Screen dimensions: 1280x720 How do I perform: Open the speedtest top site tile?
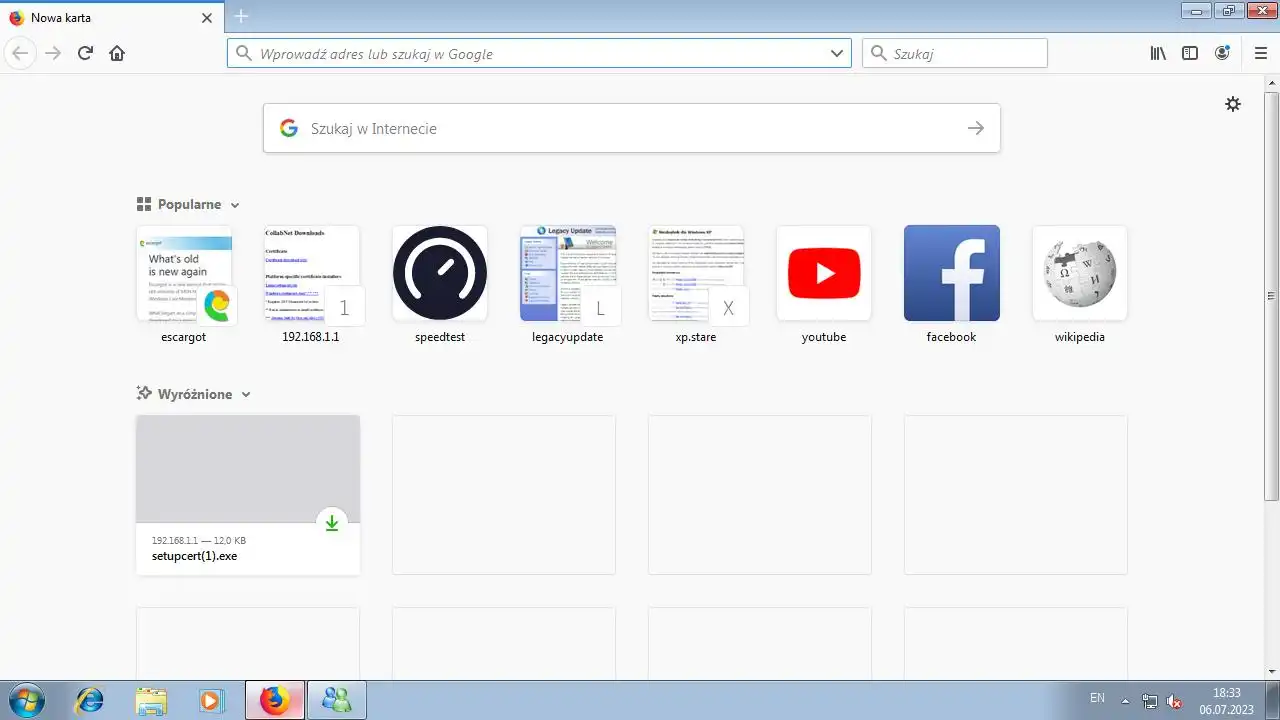pyautogui.click(x=440, y=284)
